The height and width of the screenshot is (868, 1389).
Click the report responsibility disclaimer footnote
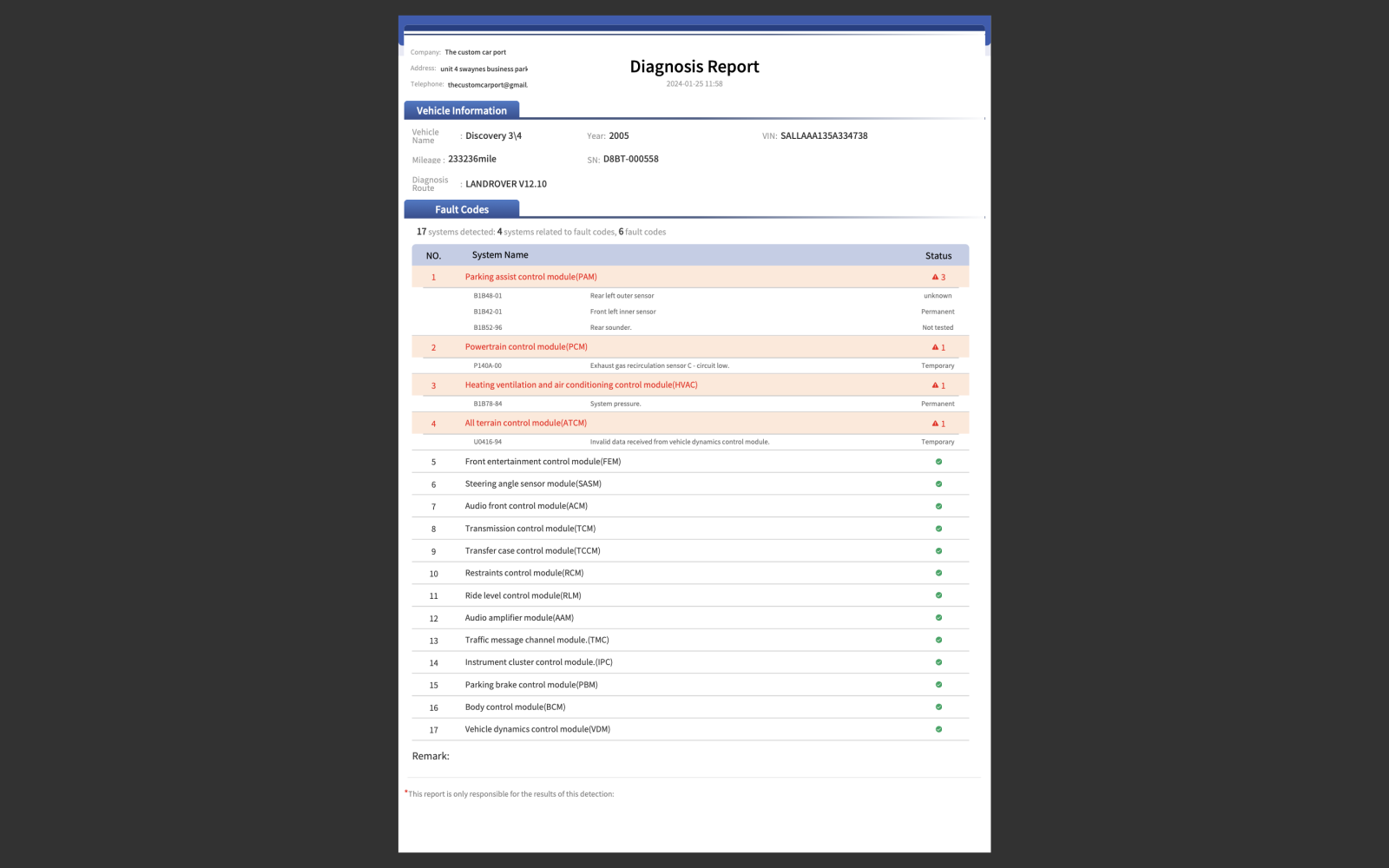[510, 794]
